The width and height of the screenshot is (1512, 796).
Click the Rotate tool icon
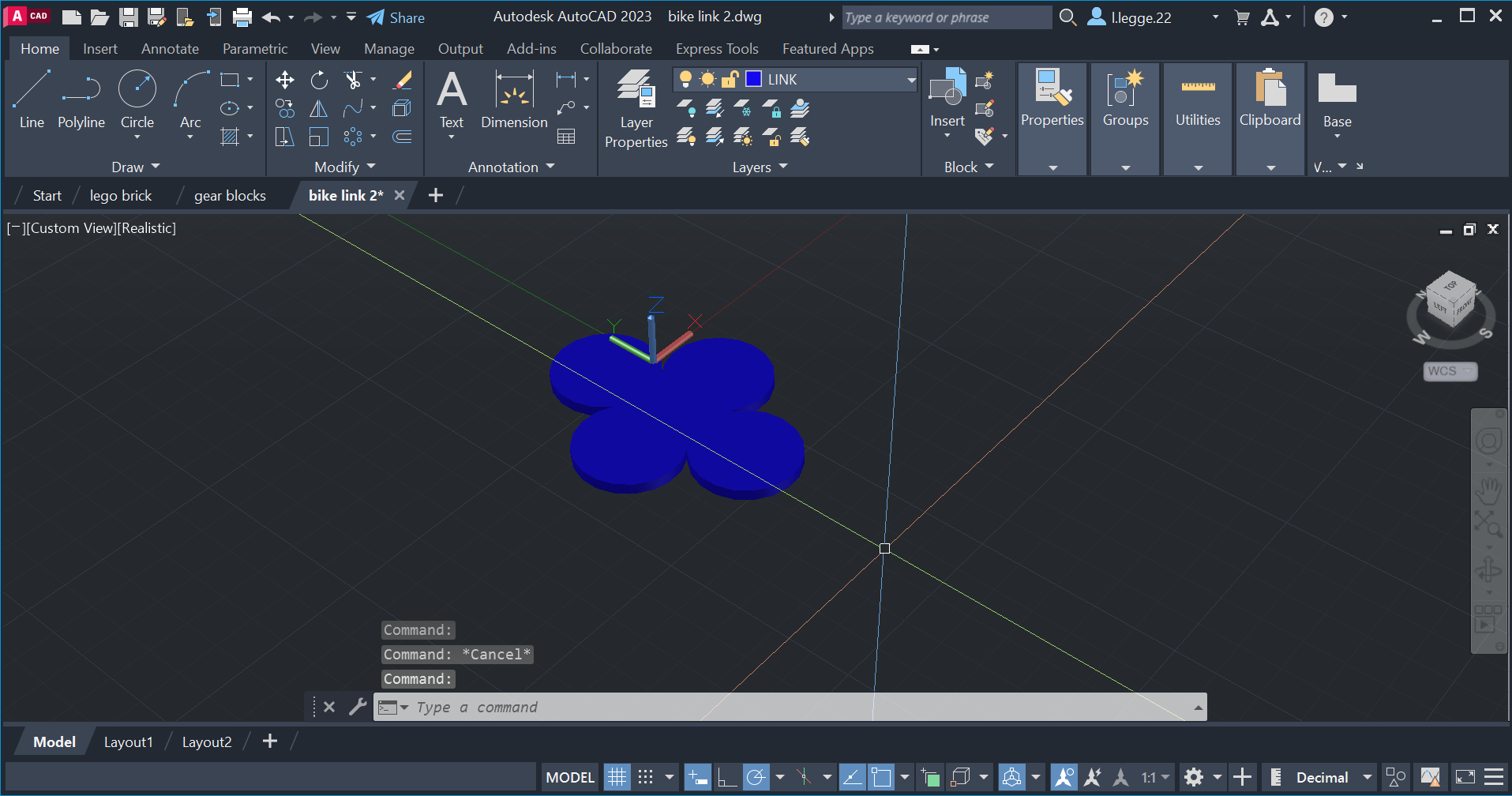[319, 80]
